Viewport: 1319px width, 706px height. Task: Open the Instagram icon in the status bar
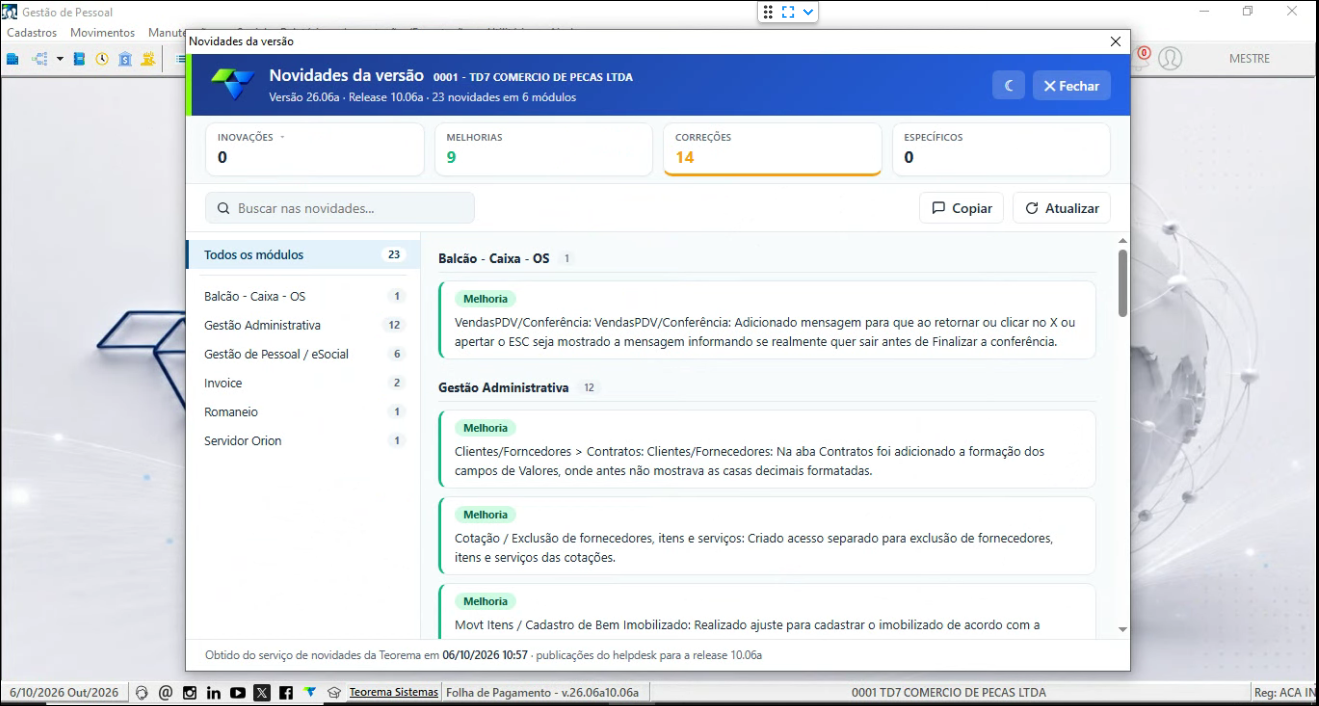click(190, 692)
